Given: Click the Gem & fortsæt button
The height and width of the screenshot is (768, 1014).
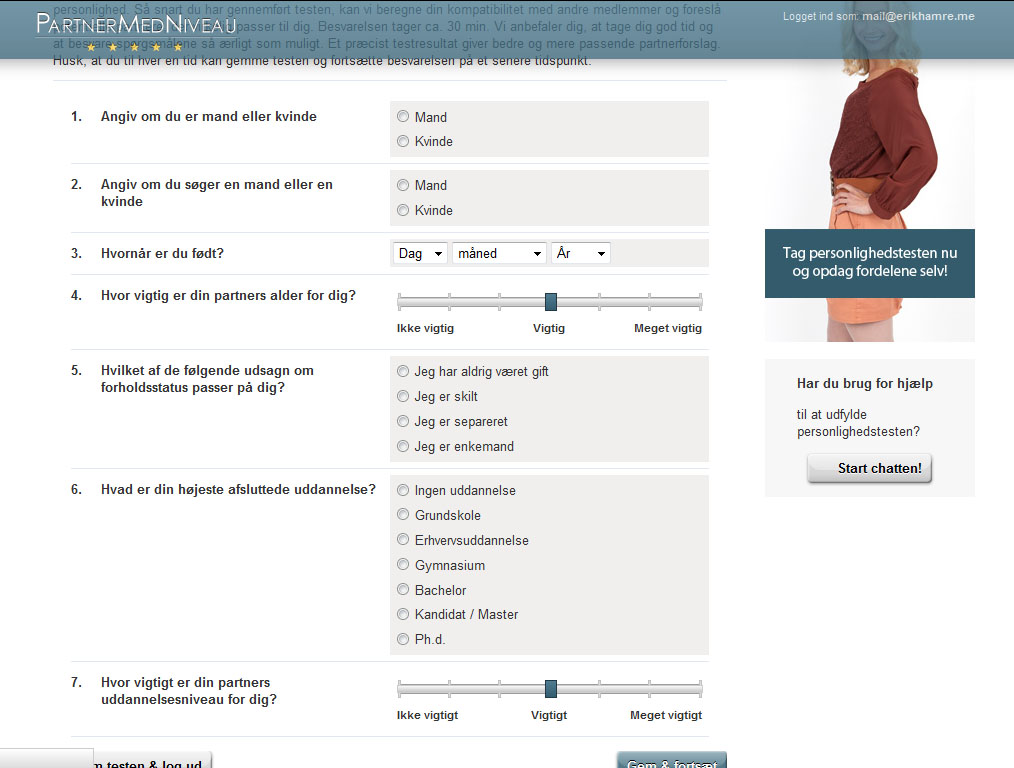Looking at the screenshot, I should (671, 761).
